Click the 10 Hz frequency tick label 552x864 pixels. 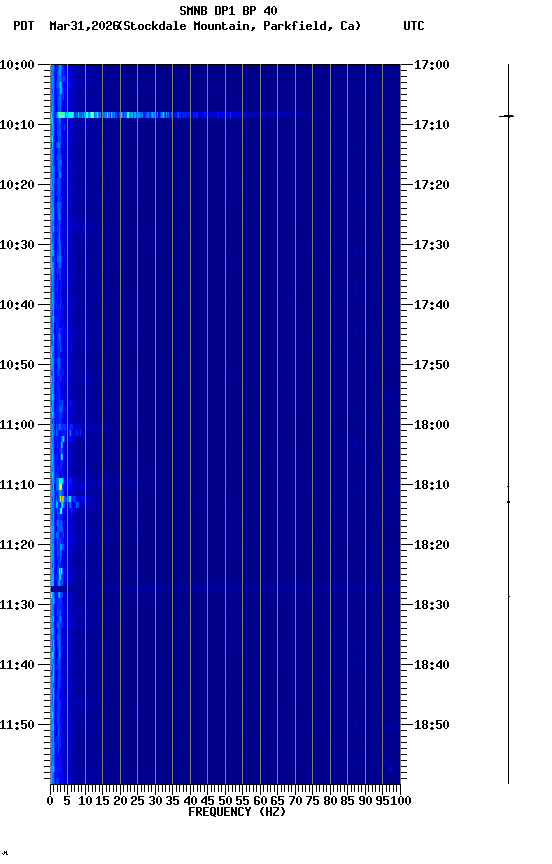point(85,801)
